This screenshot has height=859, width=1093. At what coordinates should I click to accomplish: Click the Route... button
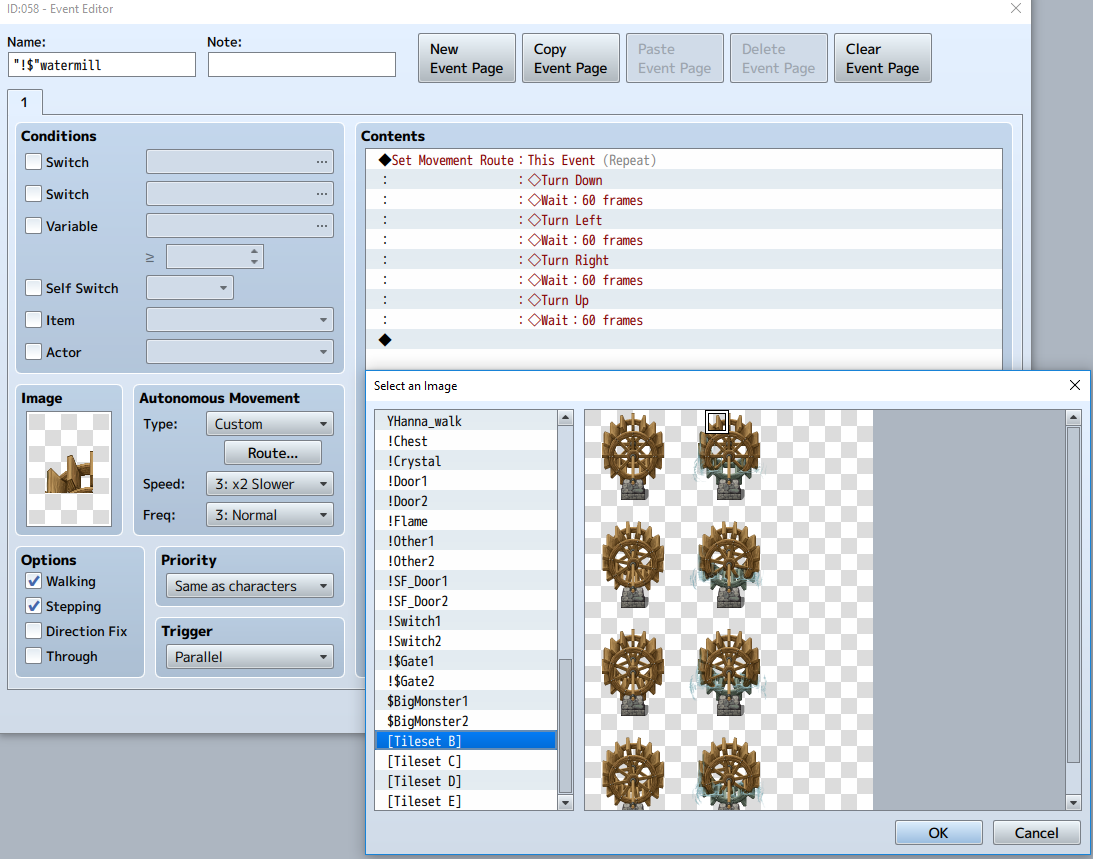pos(273,453)
